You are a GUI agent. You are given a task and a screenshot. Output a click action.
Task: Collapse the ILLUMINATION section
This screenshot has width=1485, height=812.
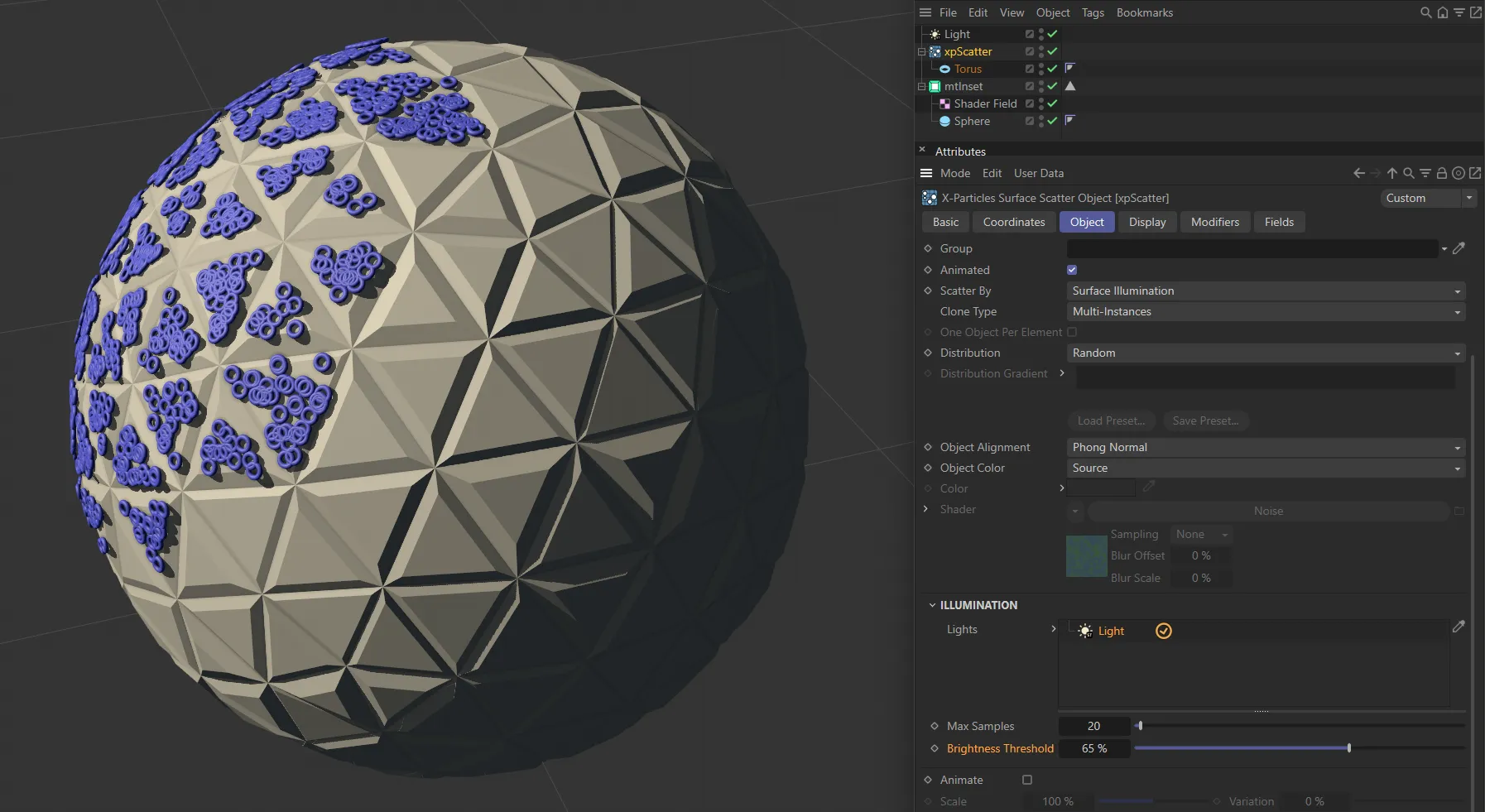pos(933,605)
